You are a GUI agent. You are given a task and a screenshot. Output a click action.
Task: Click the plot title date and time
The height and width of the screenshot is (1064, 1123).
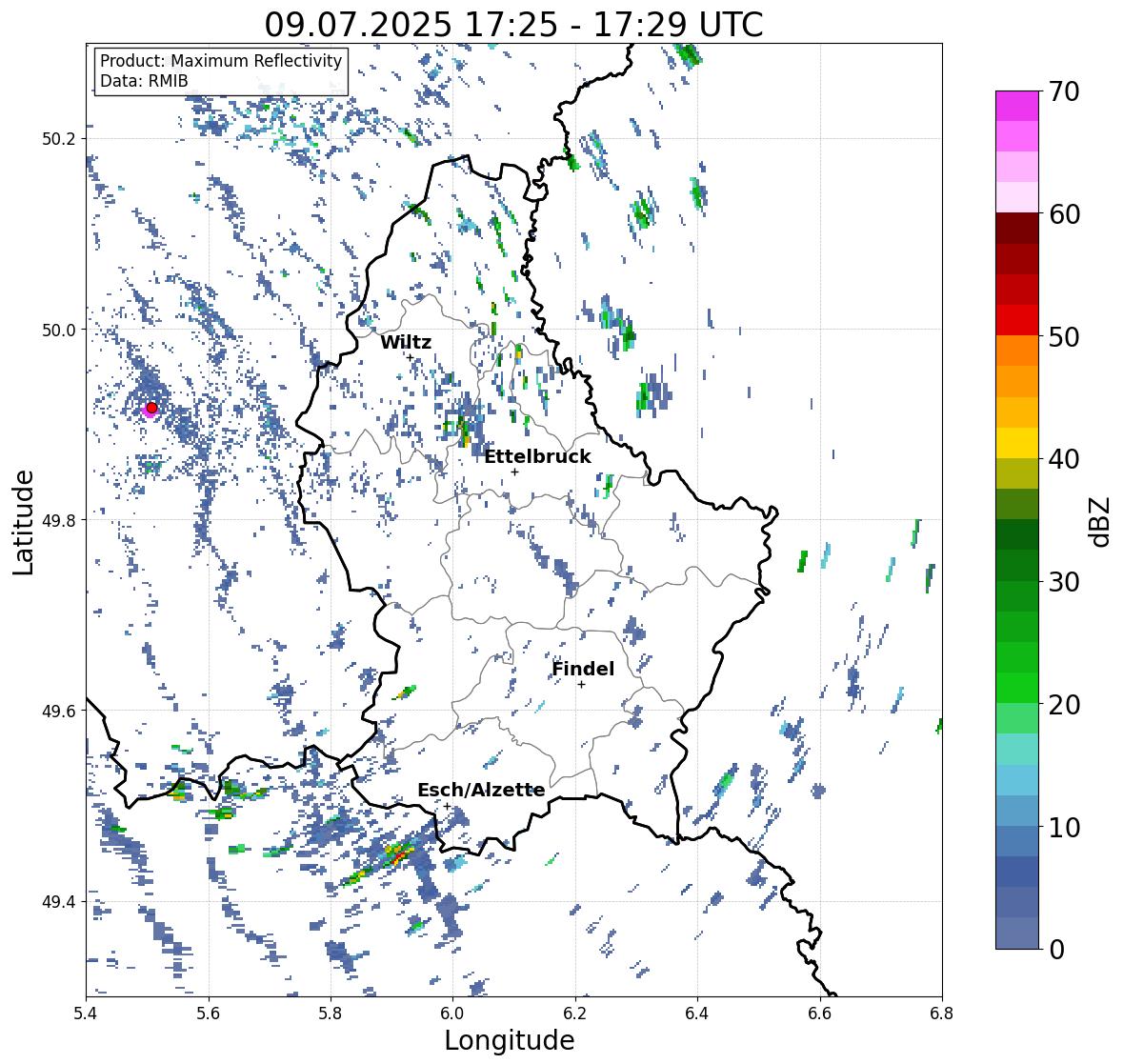point(513,25)
